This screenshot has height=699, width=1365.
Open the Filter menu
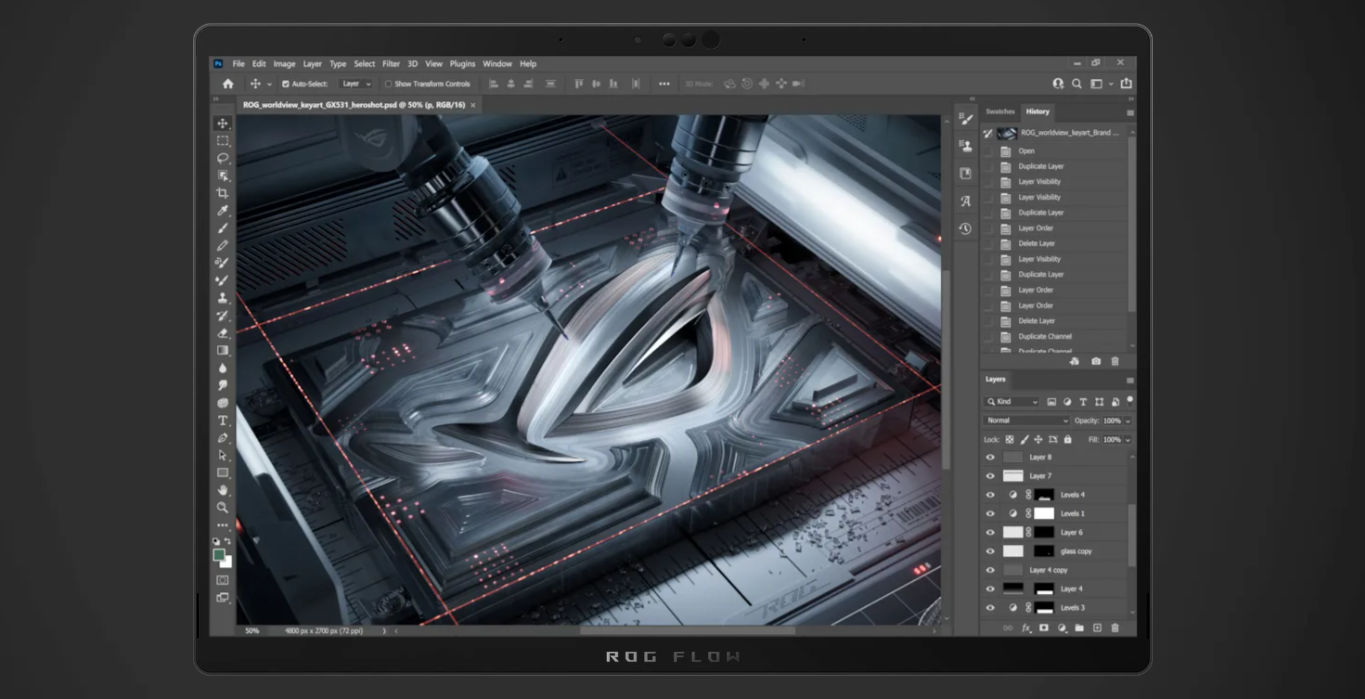[x=391, y=64]
